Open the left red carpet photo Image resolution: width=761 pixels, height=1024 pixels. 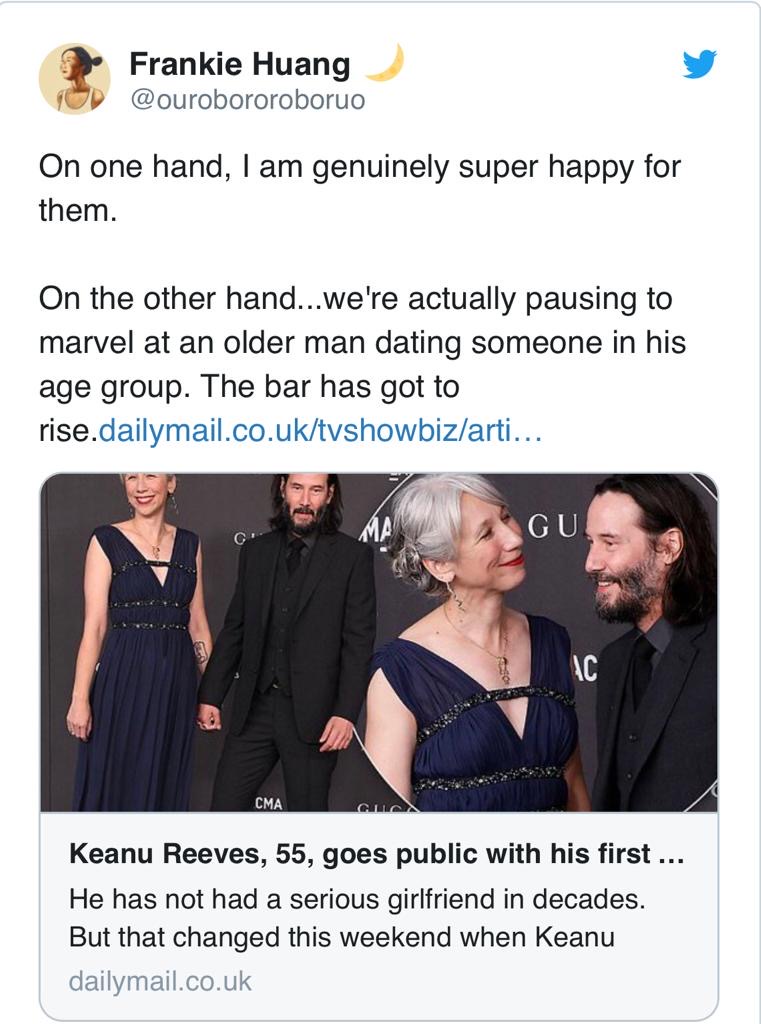209,642
